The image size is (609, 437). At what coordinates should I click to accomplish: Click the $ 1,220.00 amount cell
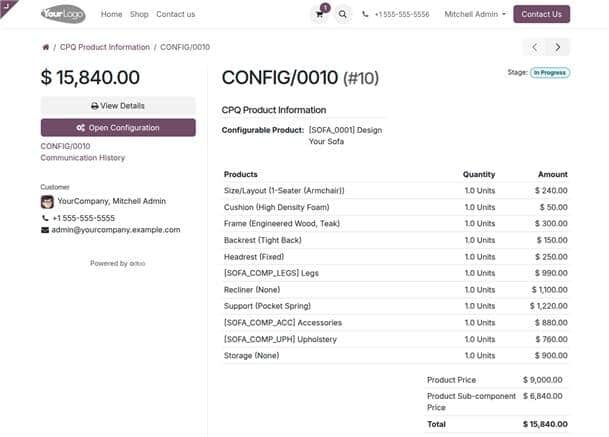(x=548, y=306)
